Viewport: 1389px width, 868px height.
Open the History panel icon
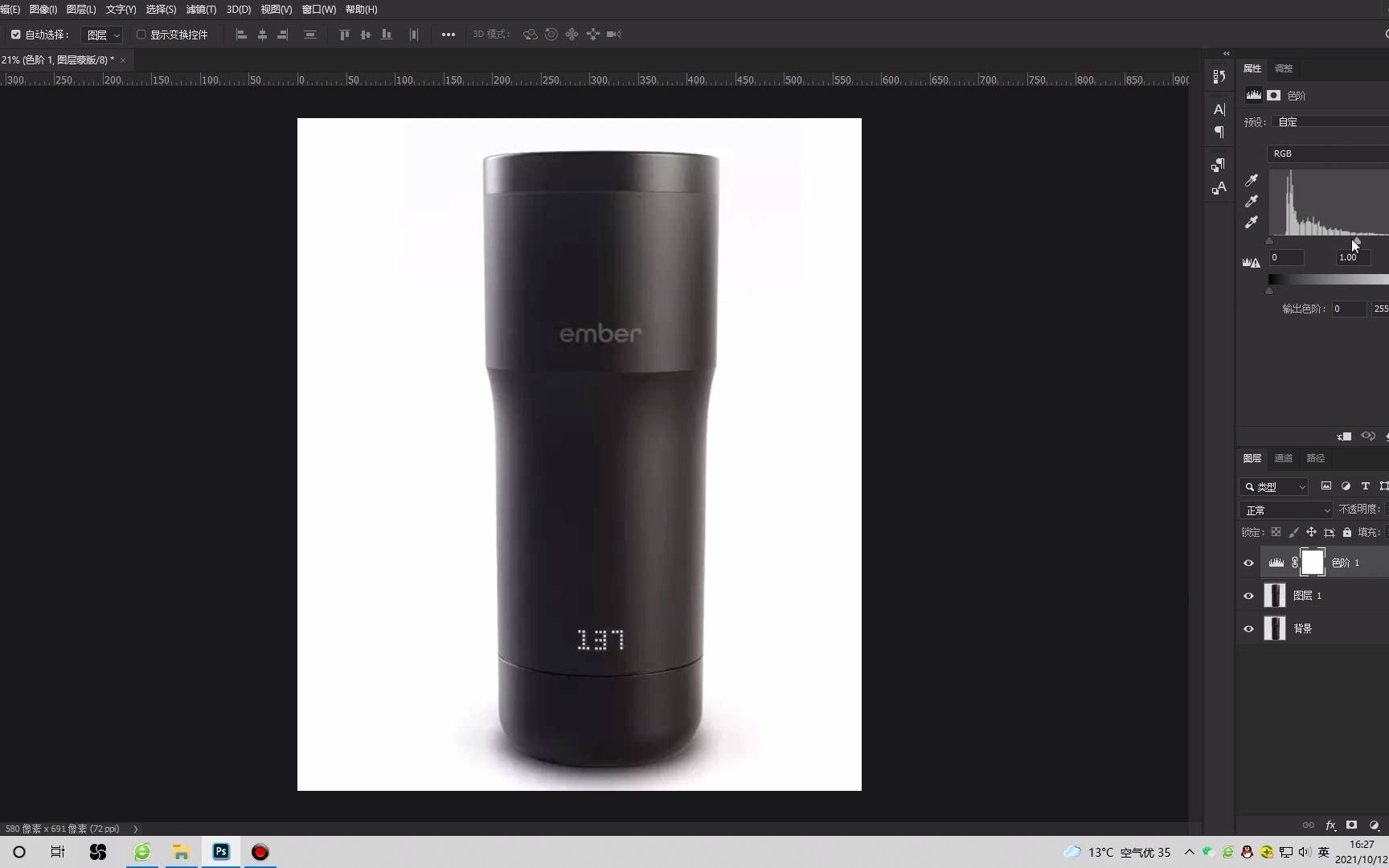(1219, 76)
